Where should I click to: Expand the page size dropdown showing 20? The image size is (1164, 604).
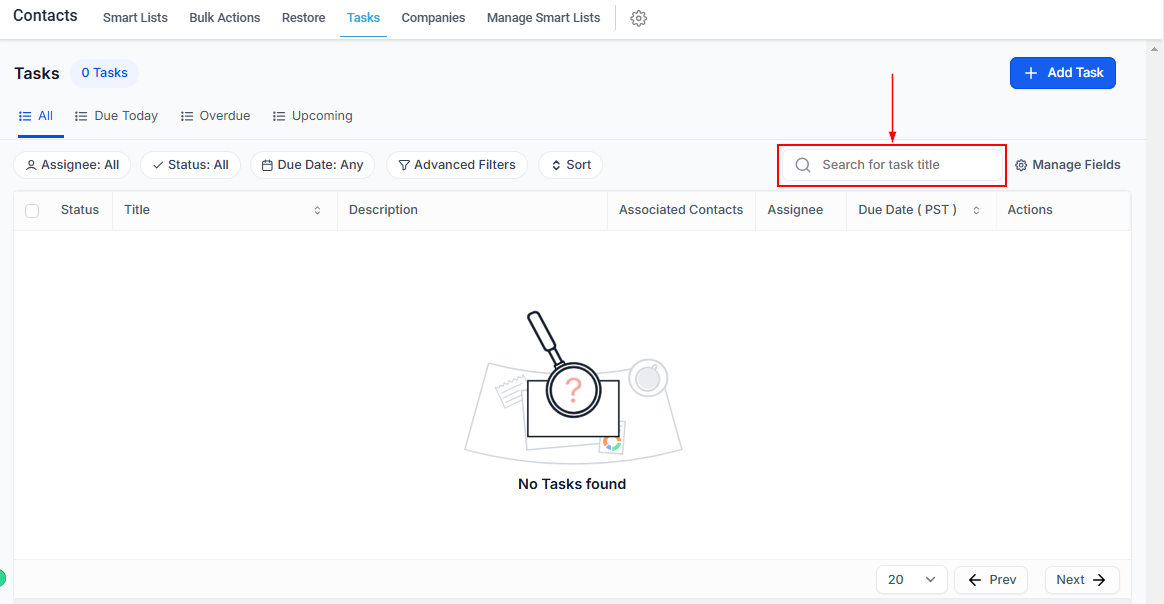[x=911, y=580]
